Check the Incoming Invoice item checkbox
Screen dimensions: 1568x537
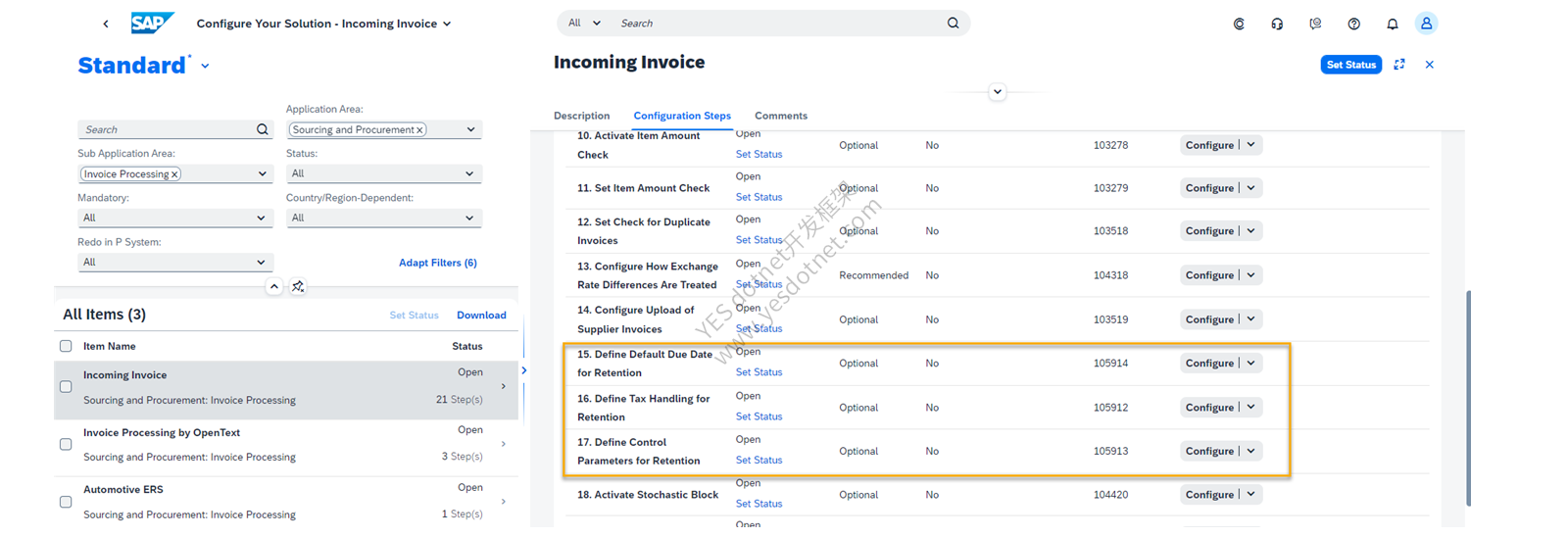coord(66,387)
